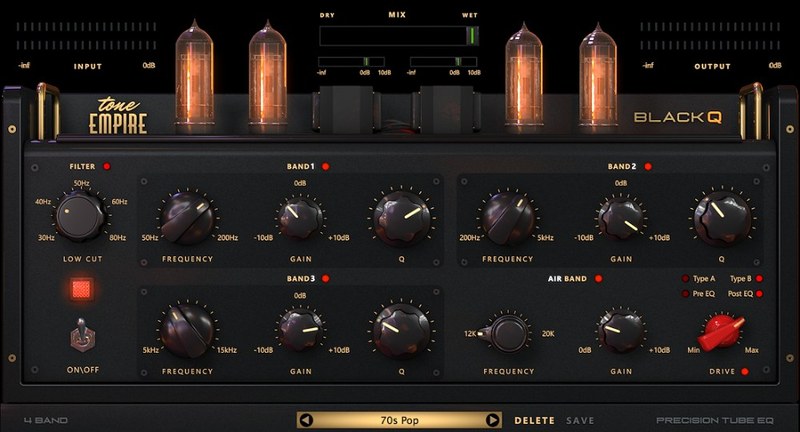800x432 pixels.
Task: Click the Band 1 Gain knob
Action: click(x=300, y=218)
